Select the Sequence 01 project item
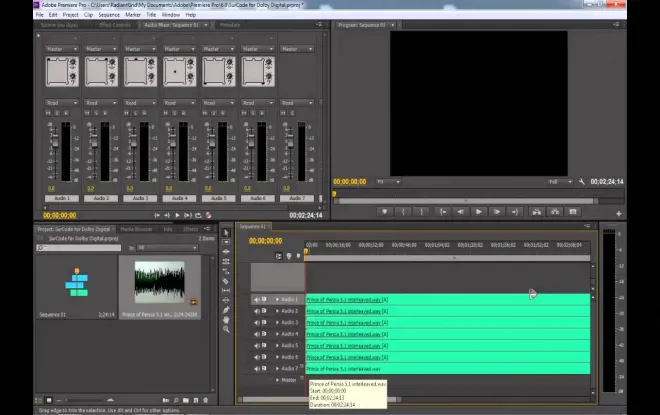 77,287
